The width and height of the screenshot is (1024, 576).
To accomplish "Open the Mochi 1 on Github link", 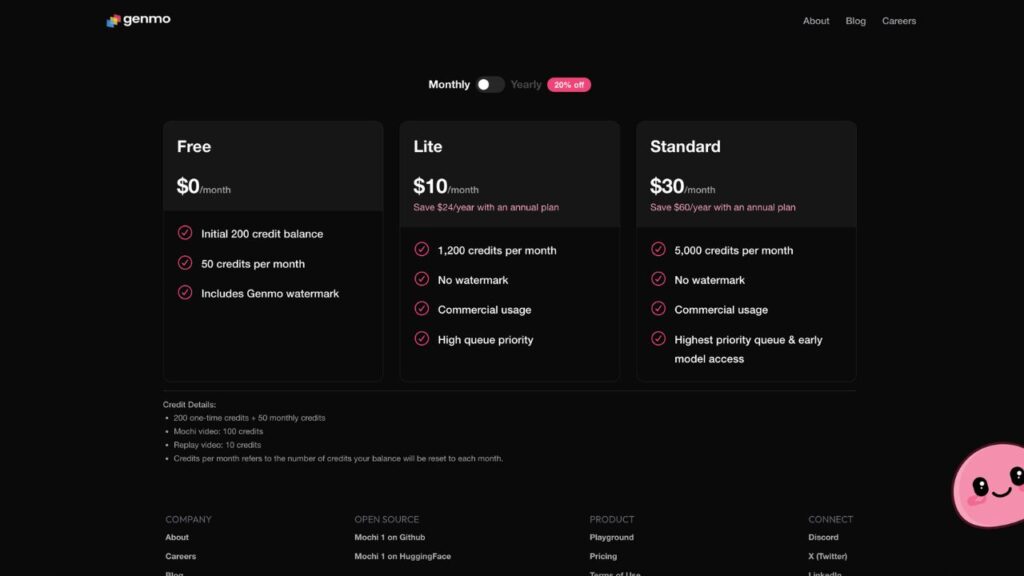I will click(x=390, y=538).
